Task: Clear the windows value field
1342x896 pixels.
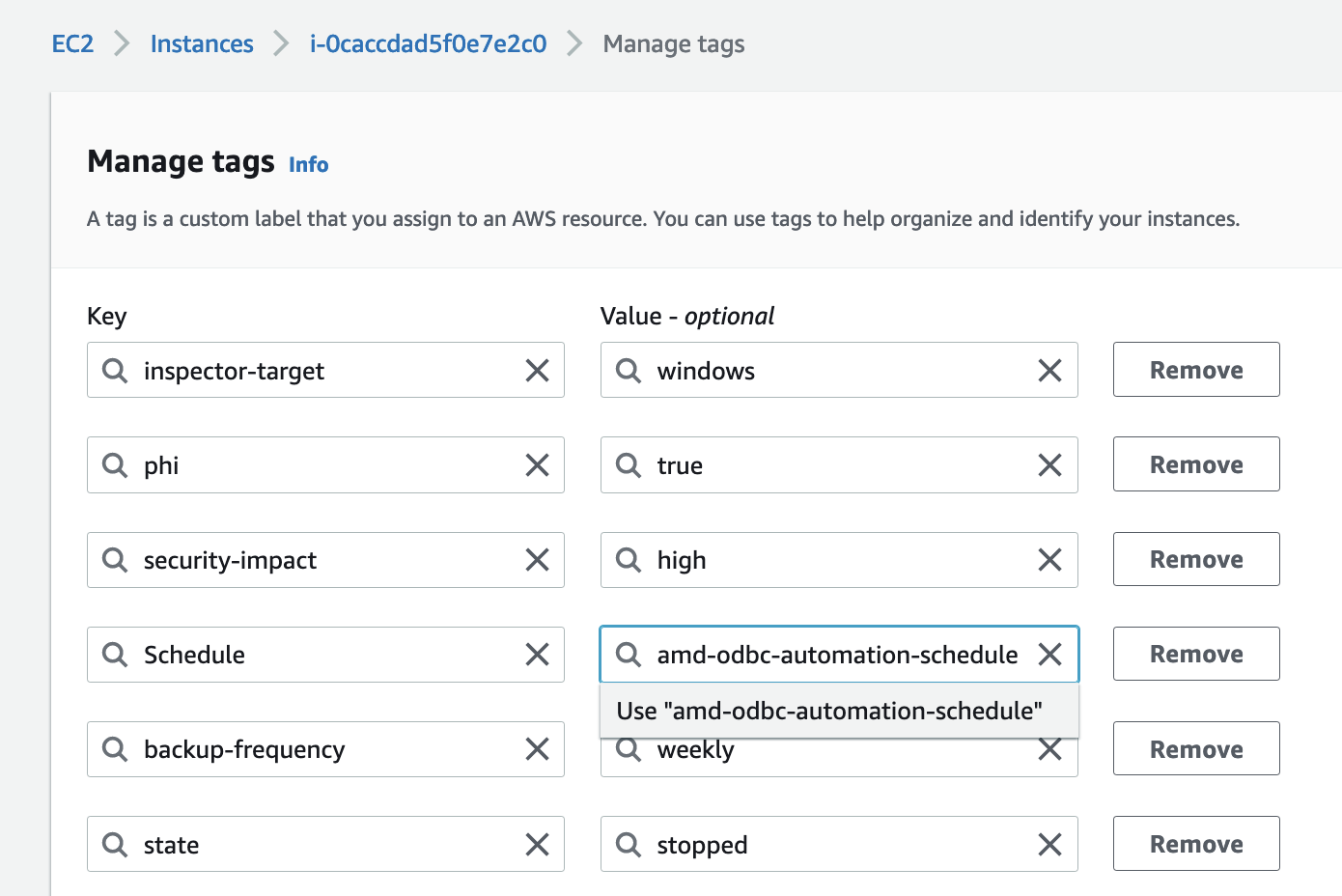Action: (x=1049, y=371)
